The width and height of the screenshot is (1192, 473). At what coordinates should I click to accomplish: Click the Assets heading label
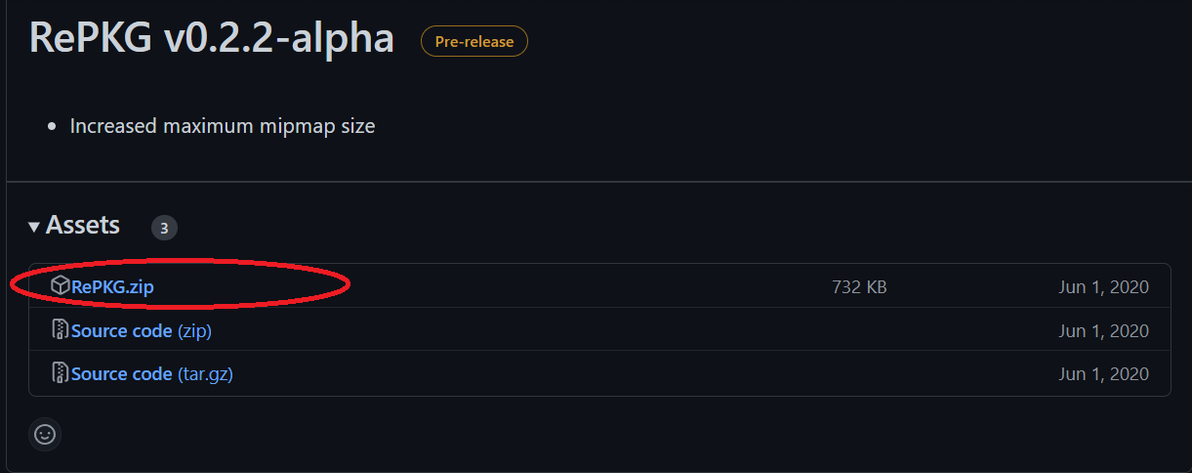[x=83, y=226]
